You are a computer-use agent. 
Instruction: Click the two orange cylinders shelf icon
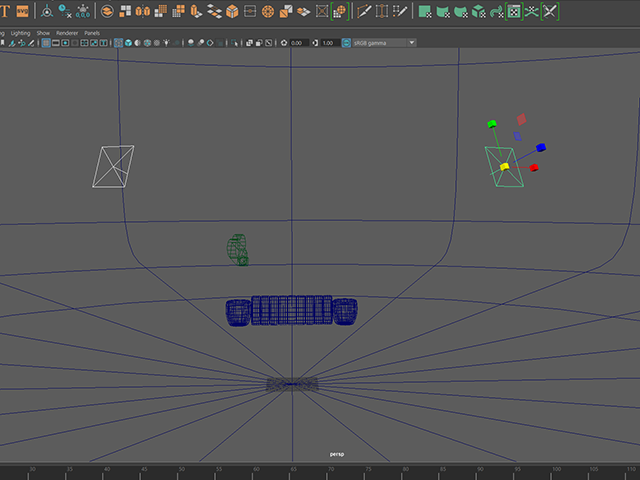(x=142, y=11)
